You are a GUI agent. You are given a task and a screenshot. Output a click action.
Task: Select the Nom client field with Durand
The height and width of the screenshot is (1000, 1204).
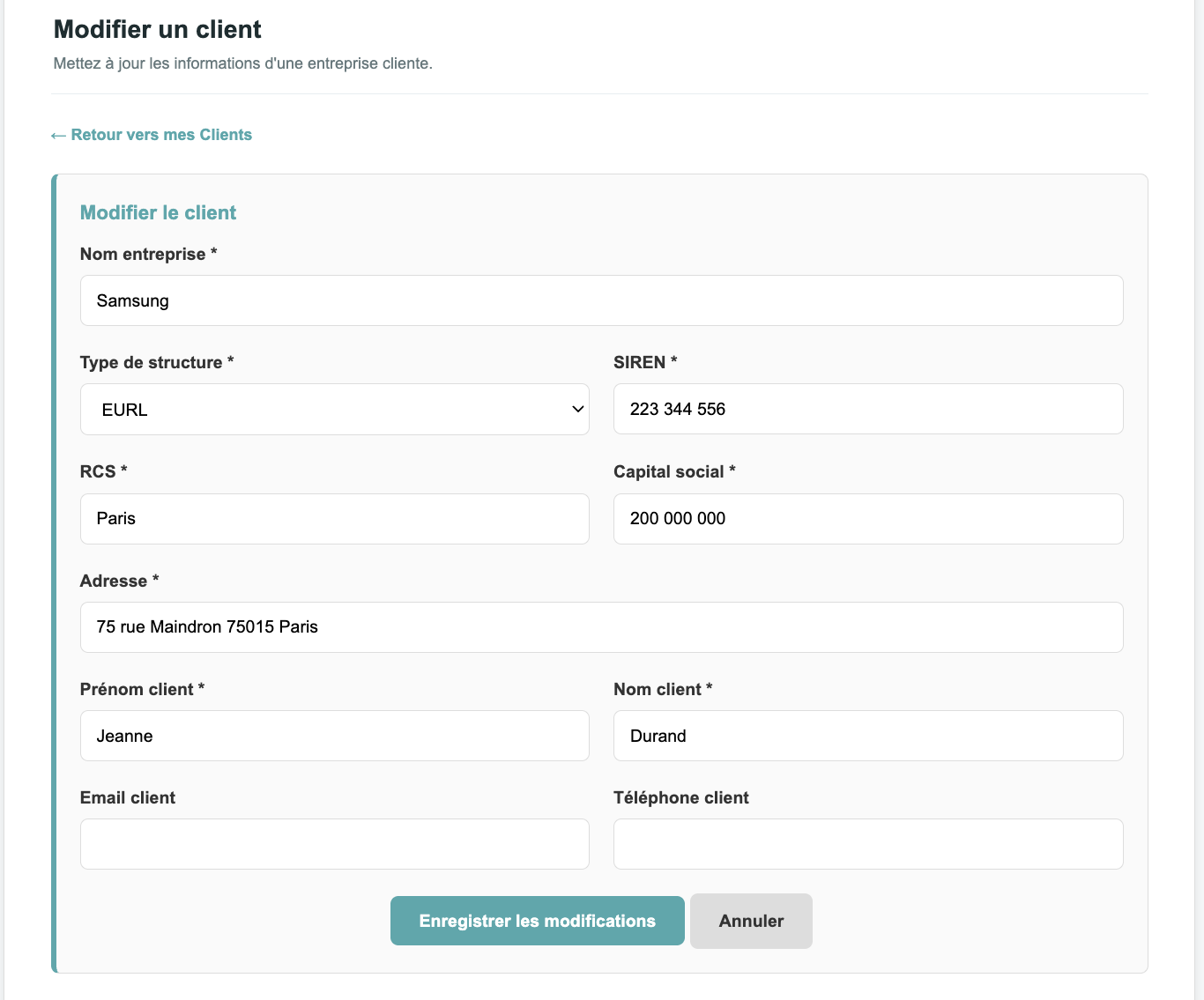(868, 736)
